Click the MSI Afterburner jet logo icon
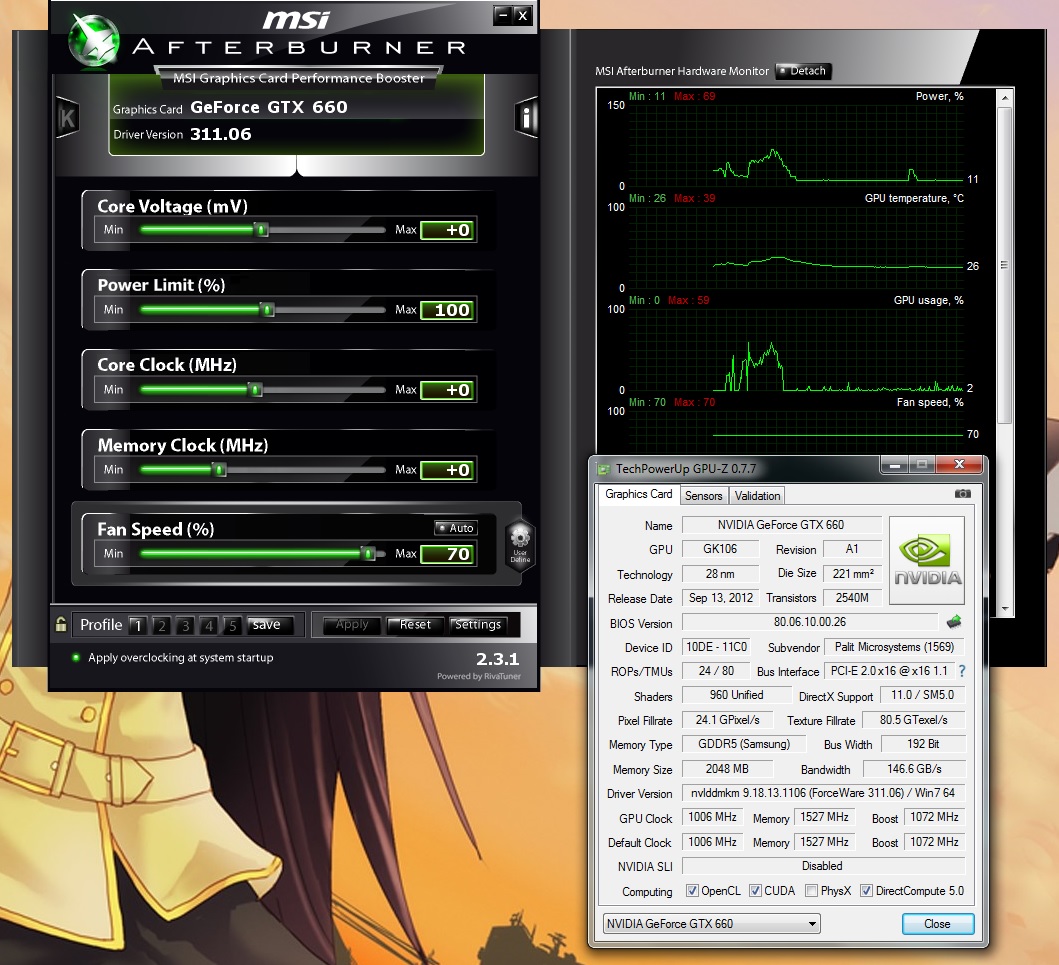This screenshot has height=965, width=1059. [94, 41]
